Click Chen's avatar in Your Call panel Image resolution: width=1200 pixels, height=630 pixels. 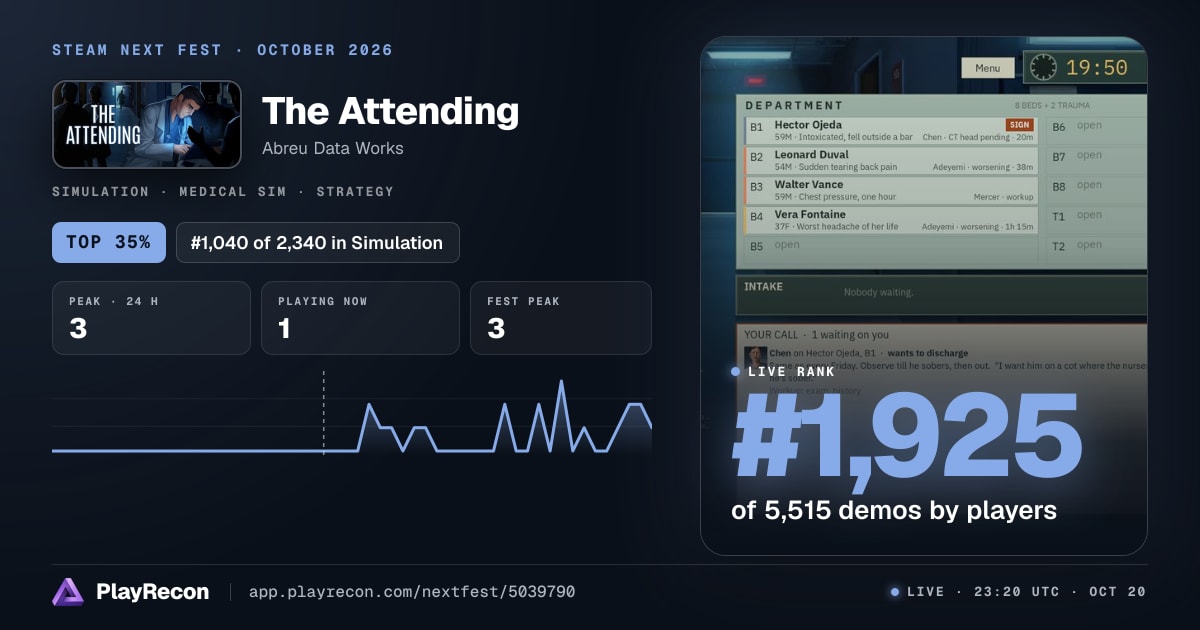(x=755, y=355)
